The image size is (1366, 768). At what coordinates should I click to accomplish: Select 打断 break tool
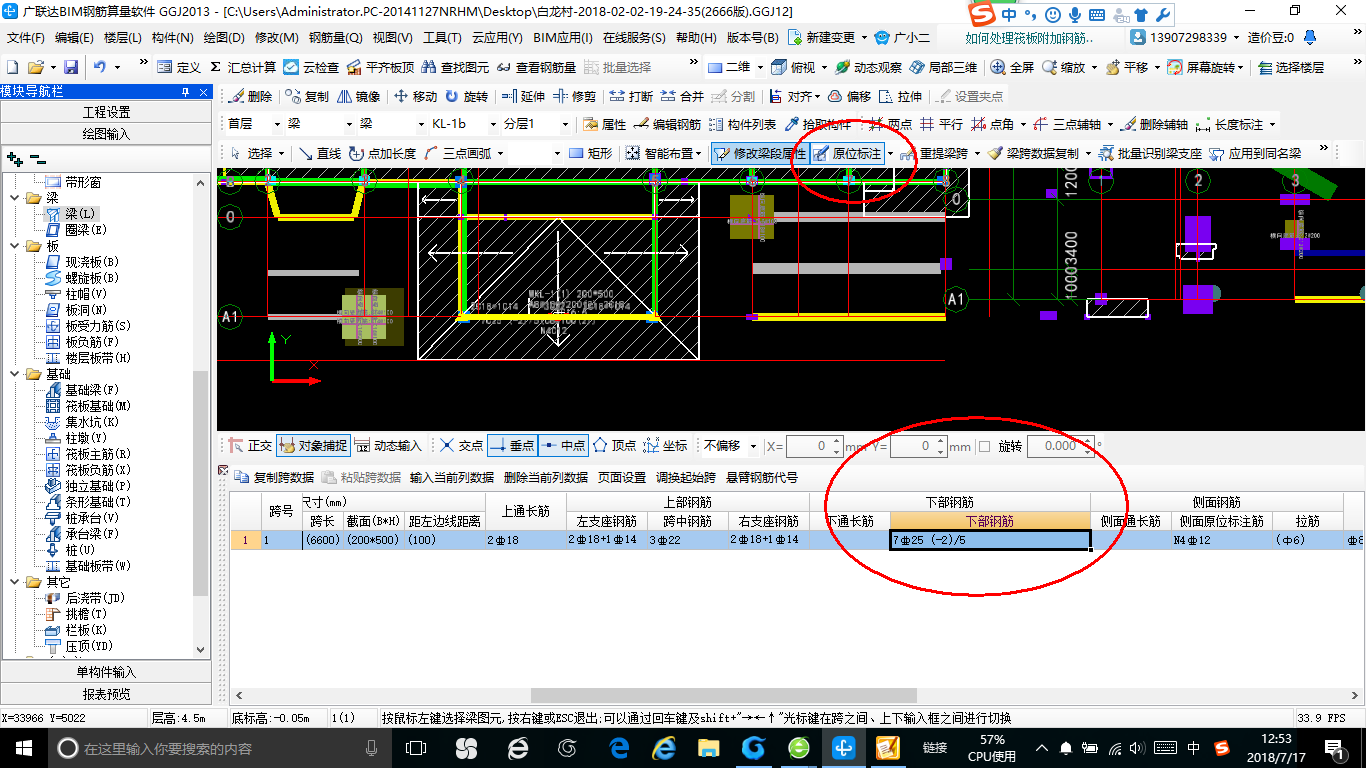631,96
